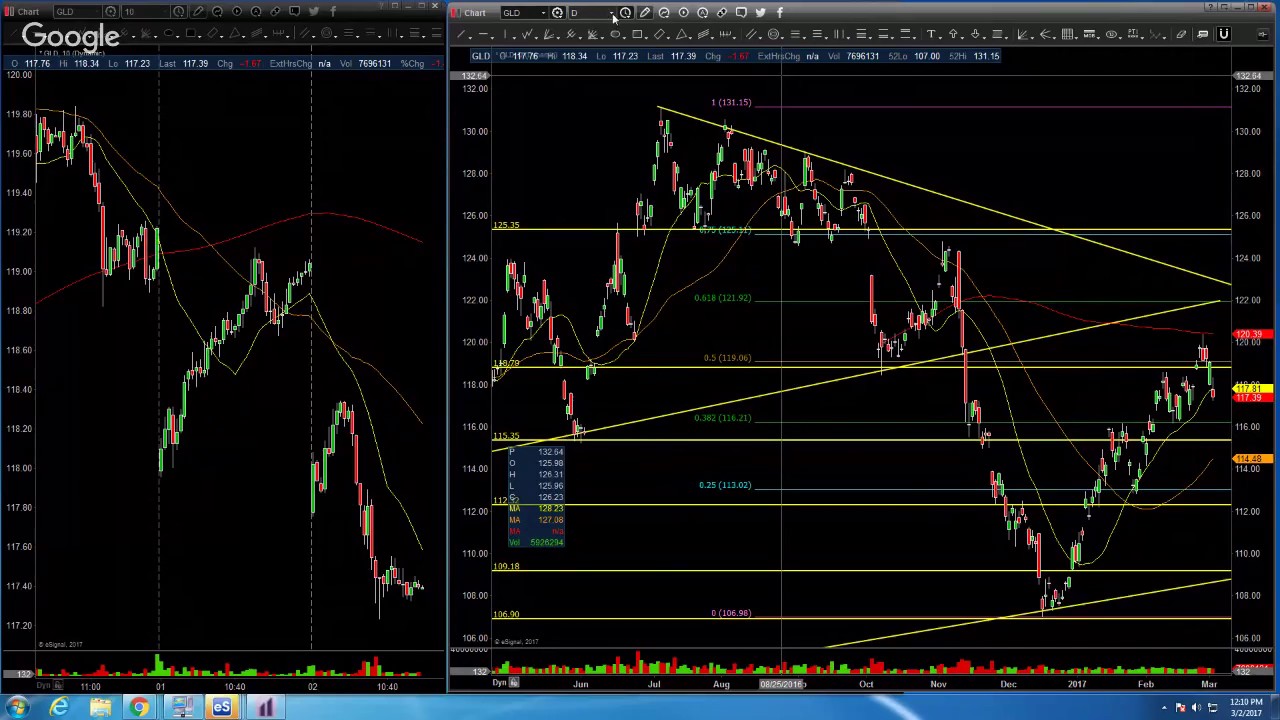Open GLD symbol dropdown in right chart
This screenshot has width=1280, height=720.
544,13
